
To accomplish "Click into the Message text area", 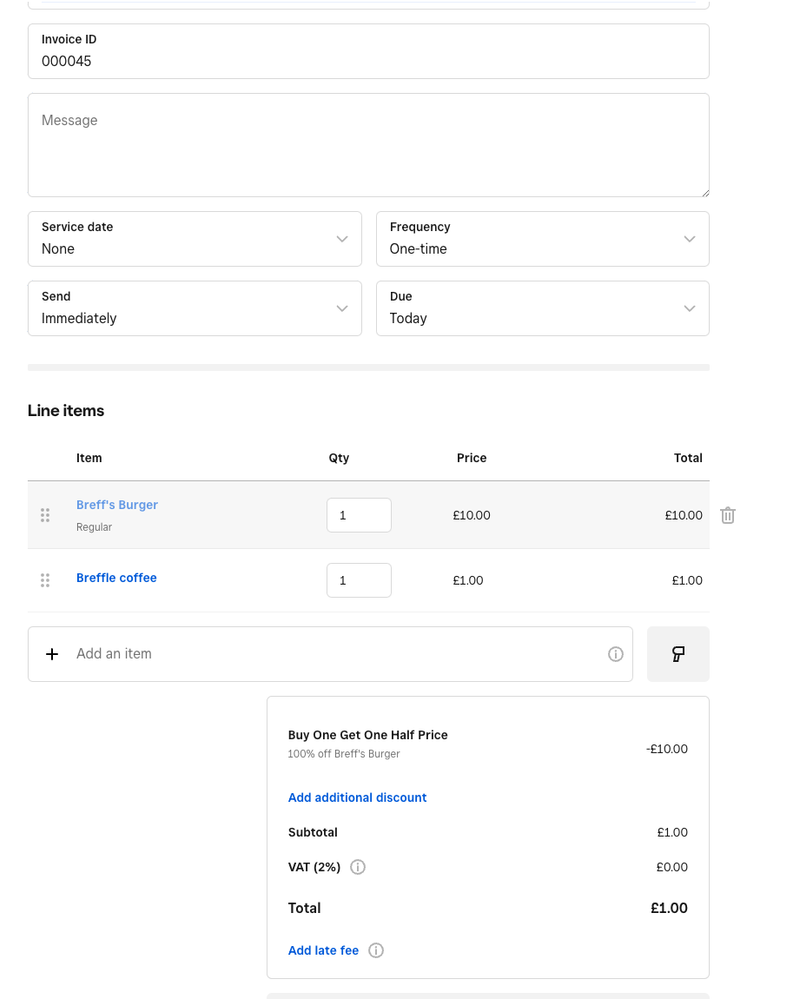I will [x=368, y=145].
